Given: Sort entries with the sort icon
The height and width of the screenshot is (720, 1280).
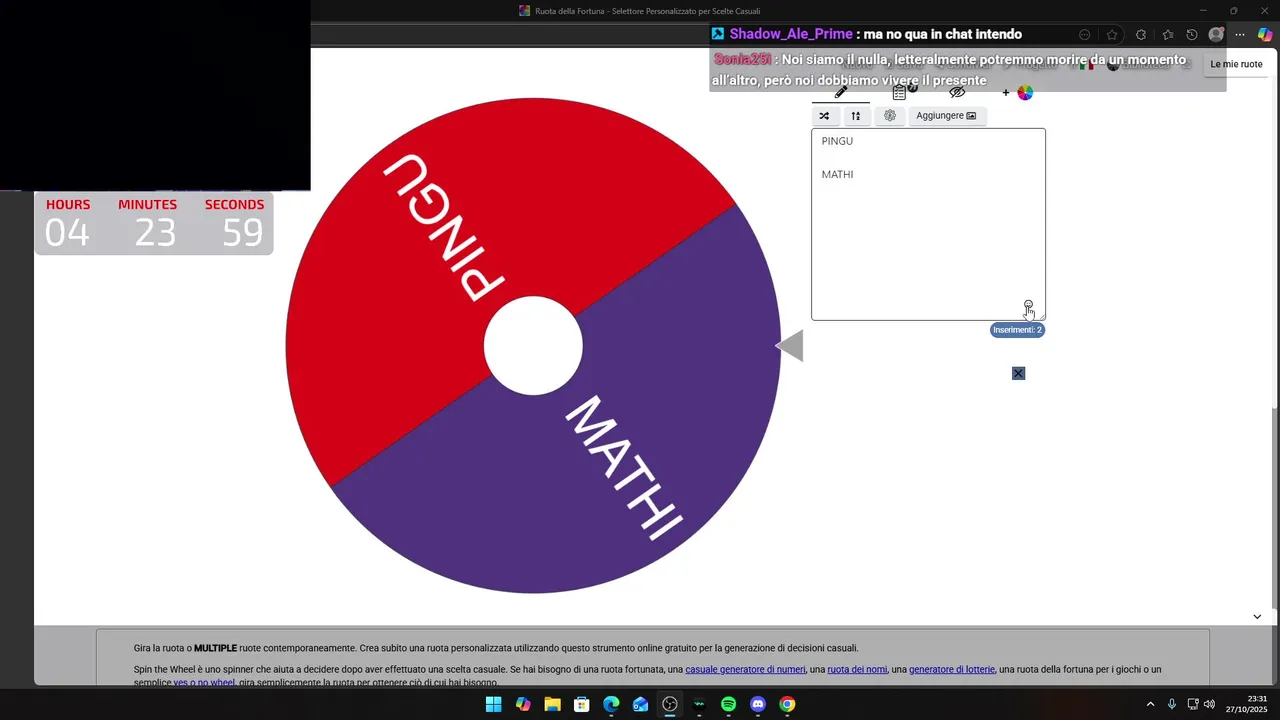Looking at the screenshot, I should click(856, 116).
